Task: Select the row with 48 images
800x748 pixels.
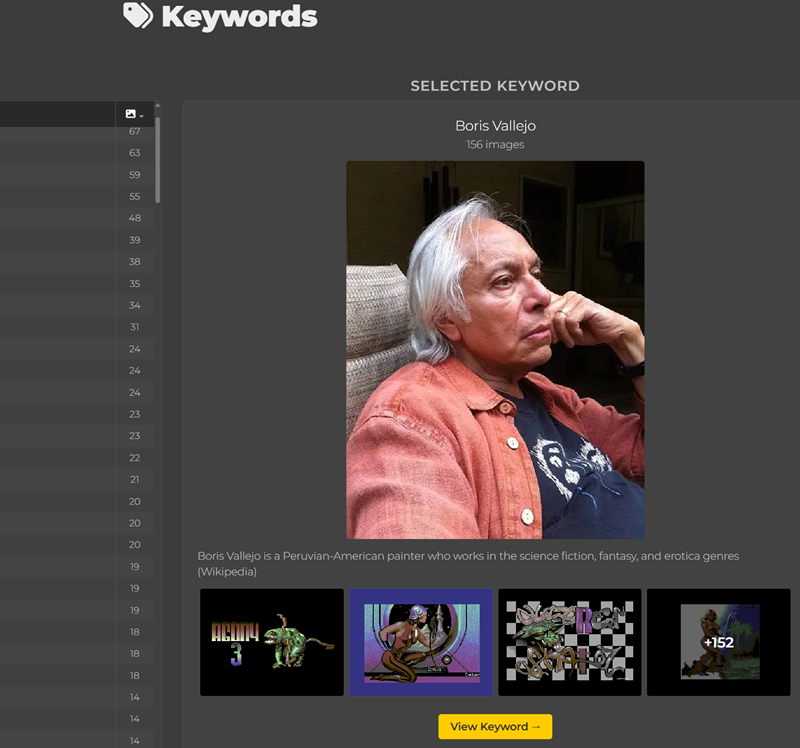Action: click(77, 218)
